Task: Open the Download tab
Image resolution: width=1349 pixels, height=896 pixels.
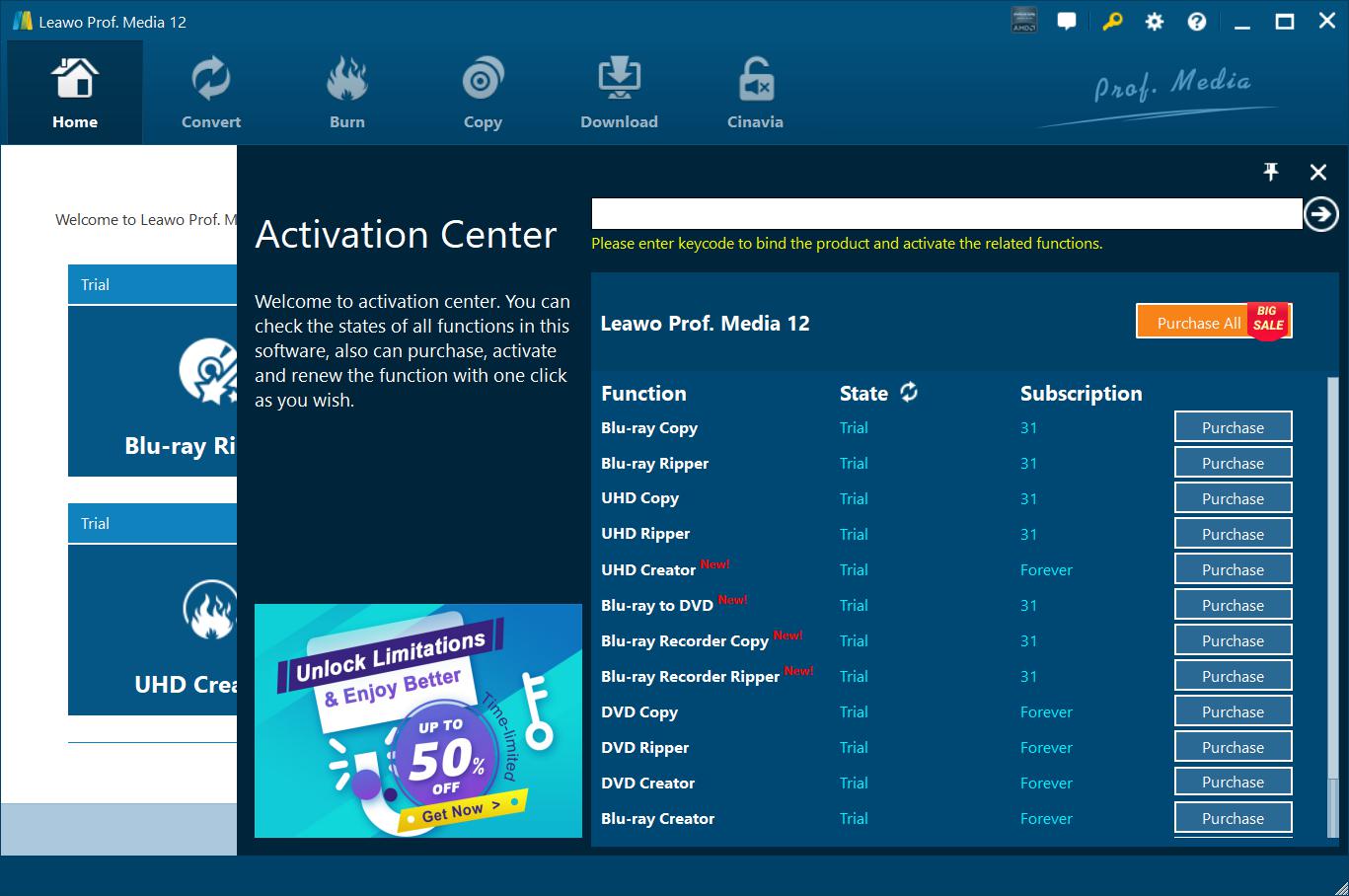Action: pos(619,93)
